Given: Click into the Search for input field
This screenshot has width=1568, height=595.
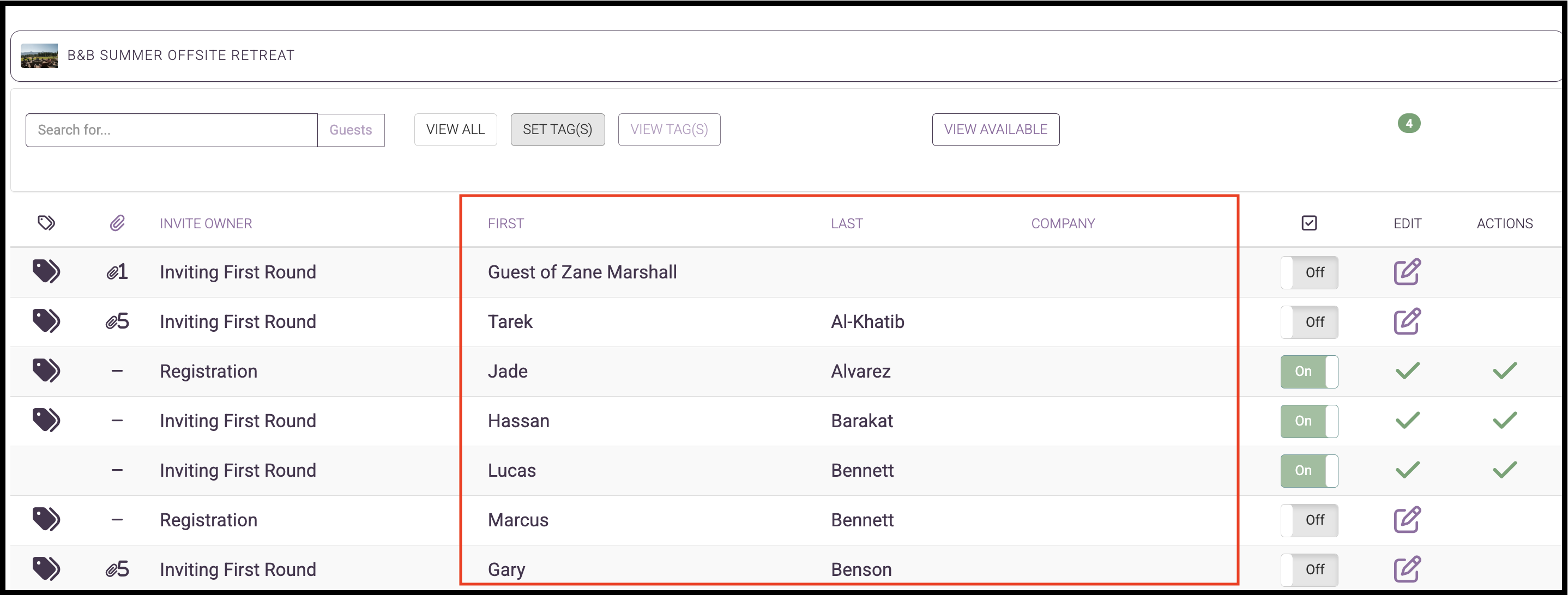Looking at the screenshot, I should pyautogui.click(x=171, y=130).
